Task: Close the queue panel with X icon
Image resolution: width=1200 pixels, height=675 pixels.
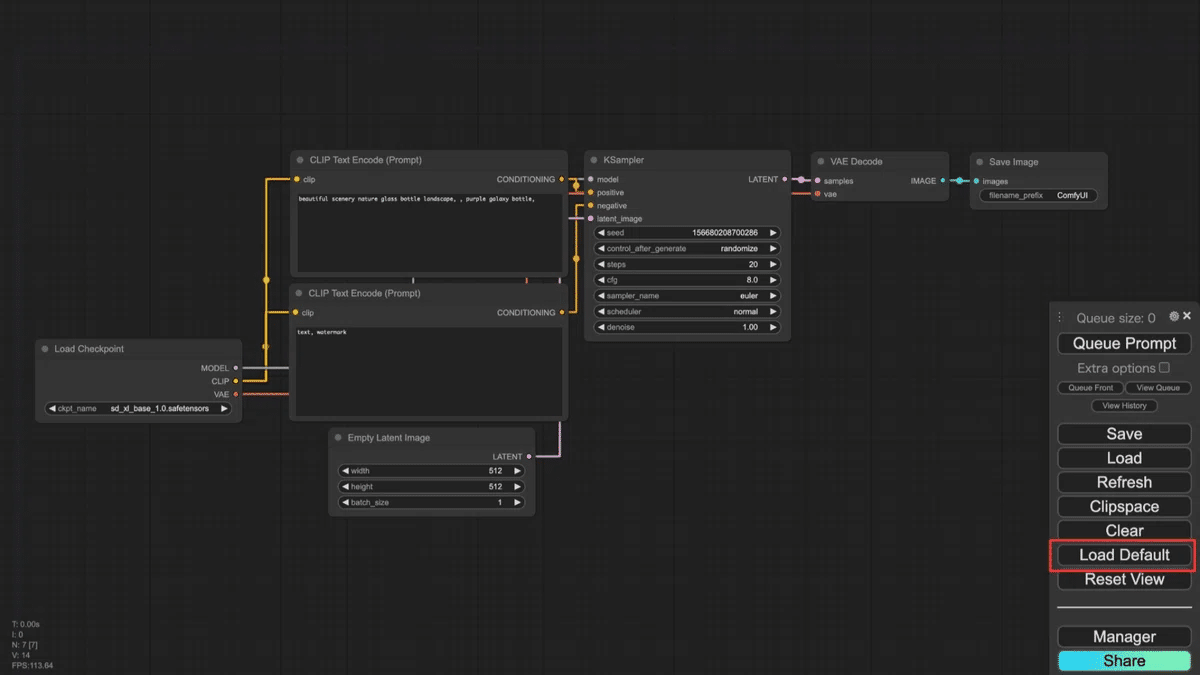Action: click(1187, 316)
